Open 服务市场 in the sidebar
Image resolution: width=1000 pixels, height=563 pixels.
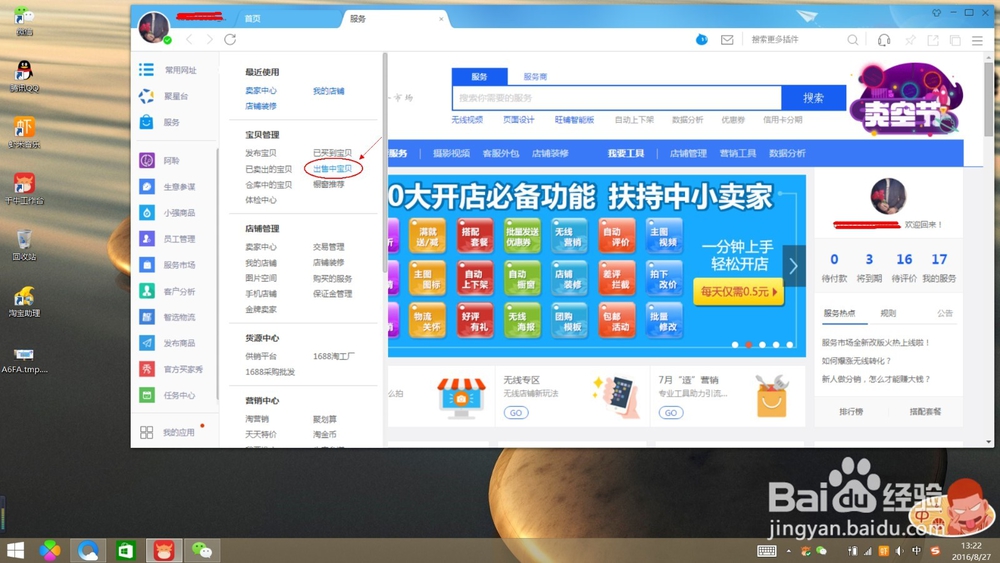tap(168, 265)
